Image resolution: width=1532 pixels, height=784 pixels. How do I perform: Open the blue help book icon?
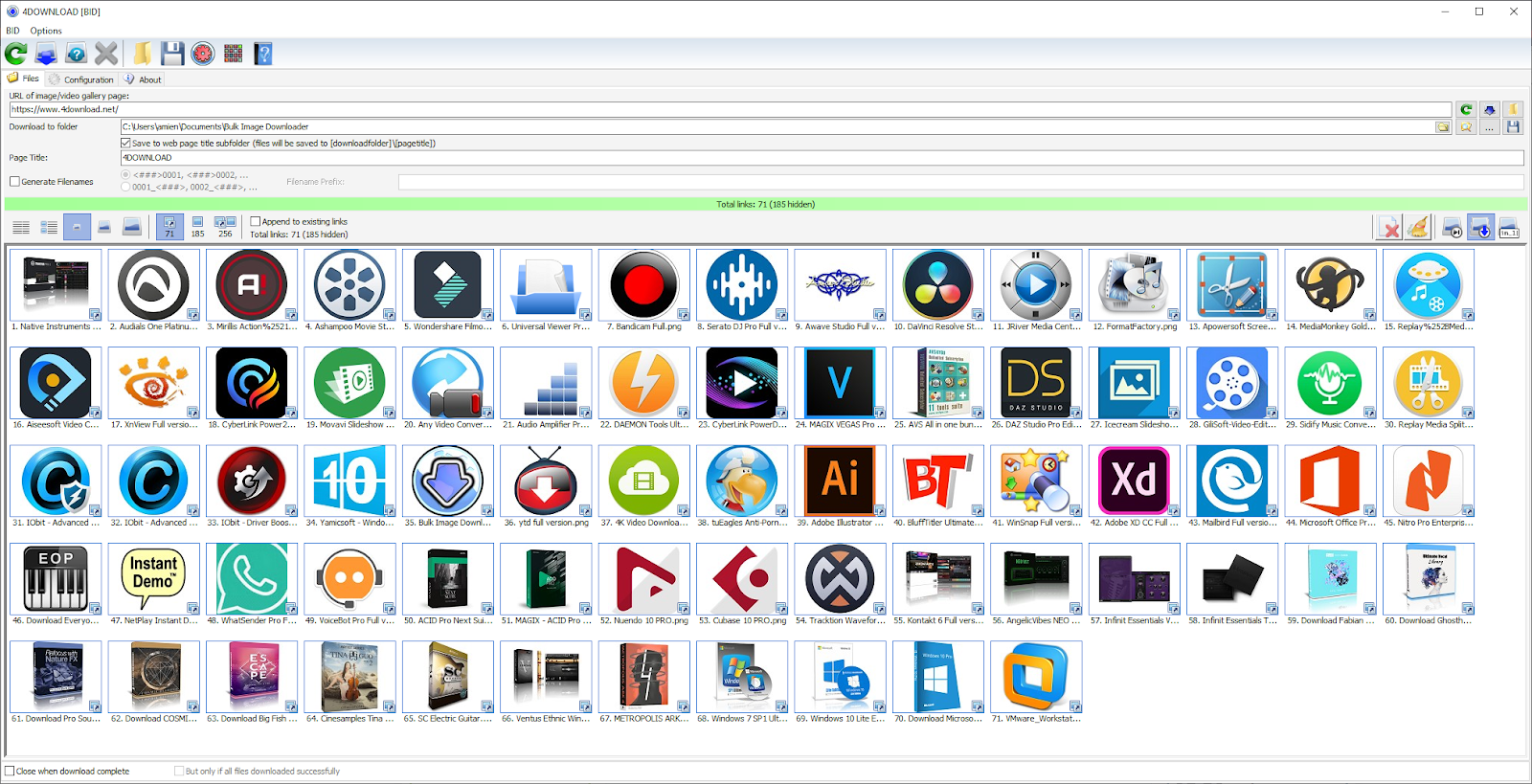(x=263, y=54)
